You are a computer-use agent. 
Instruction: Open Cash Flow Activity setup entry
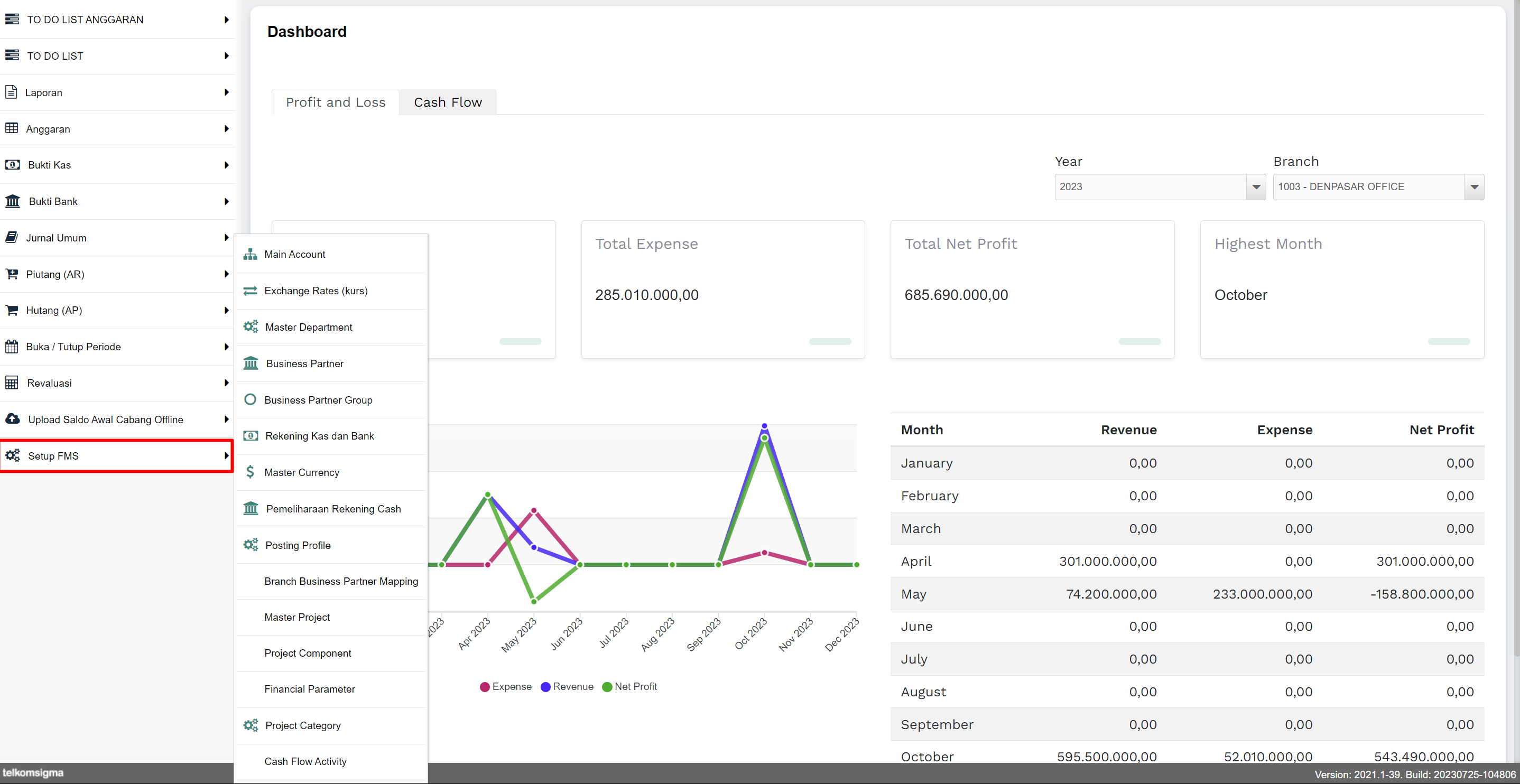pyautogui.click(x=305, y=761)
